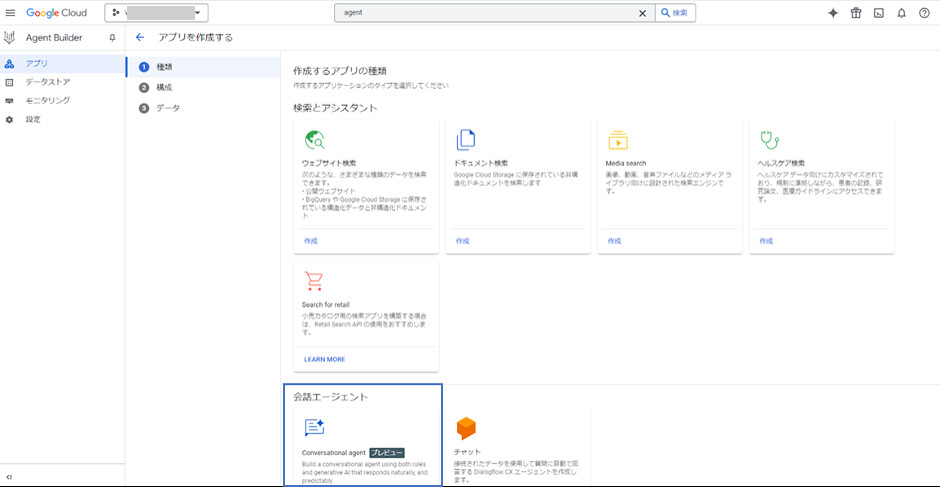
Task: Go back using the arrow beside アプリを作成する
Action: 140,38
